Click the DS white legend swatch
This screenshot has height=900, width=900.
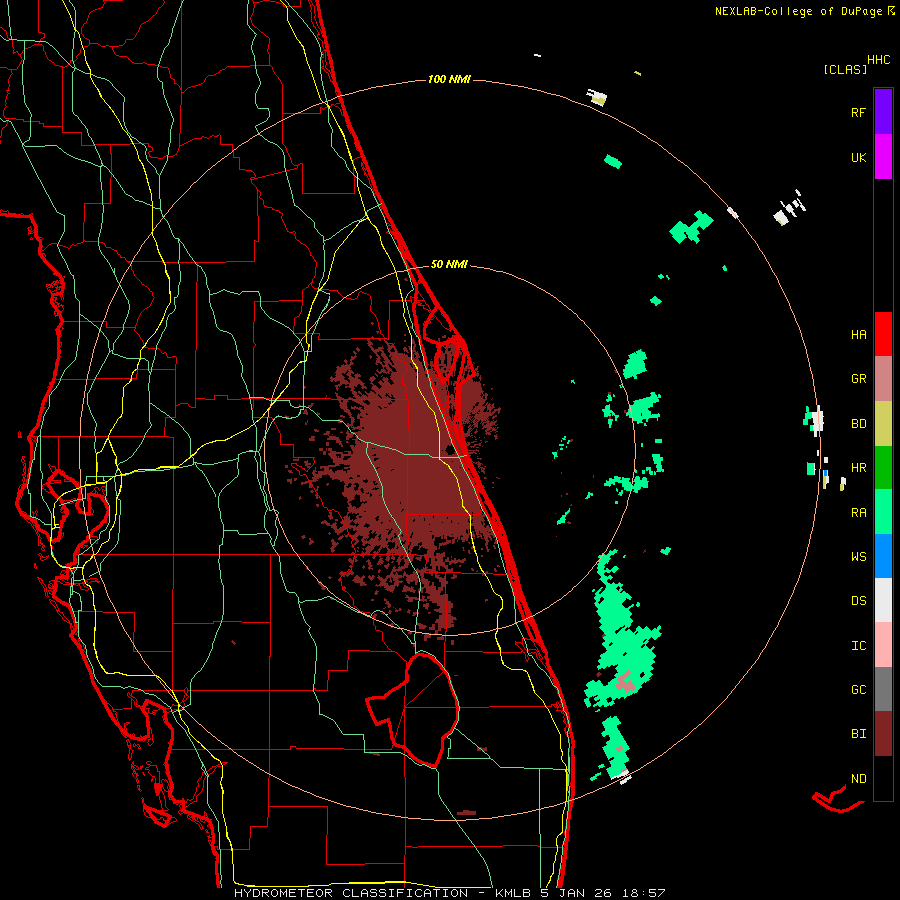click(x=883, y=600)
